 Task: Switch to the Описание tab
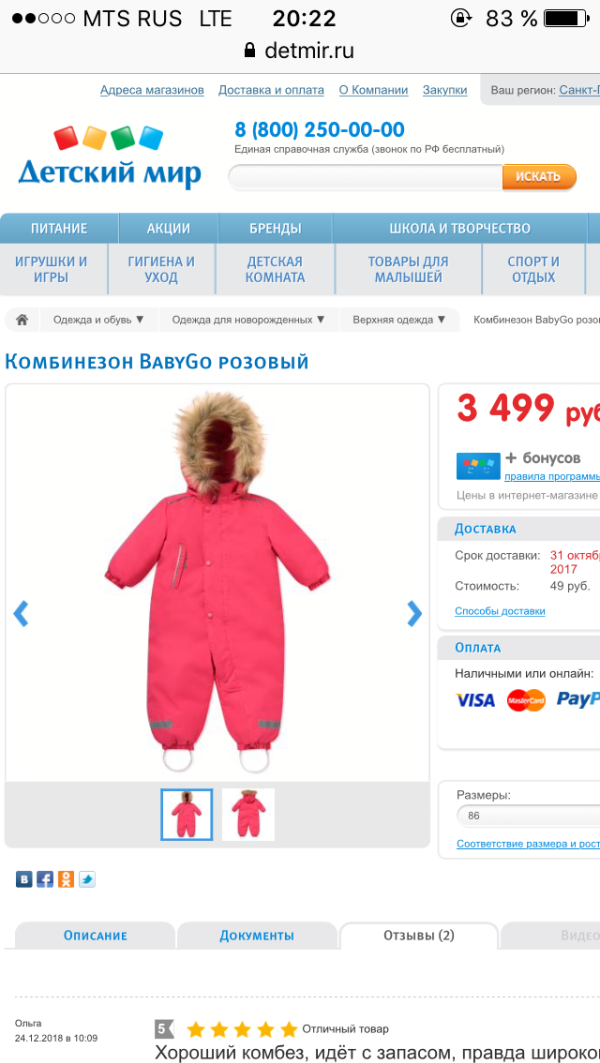(95, 936)
